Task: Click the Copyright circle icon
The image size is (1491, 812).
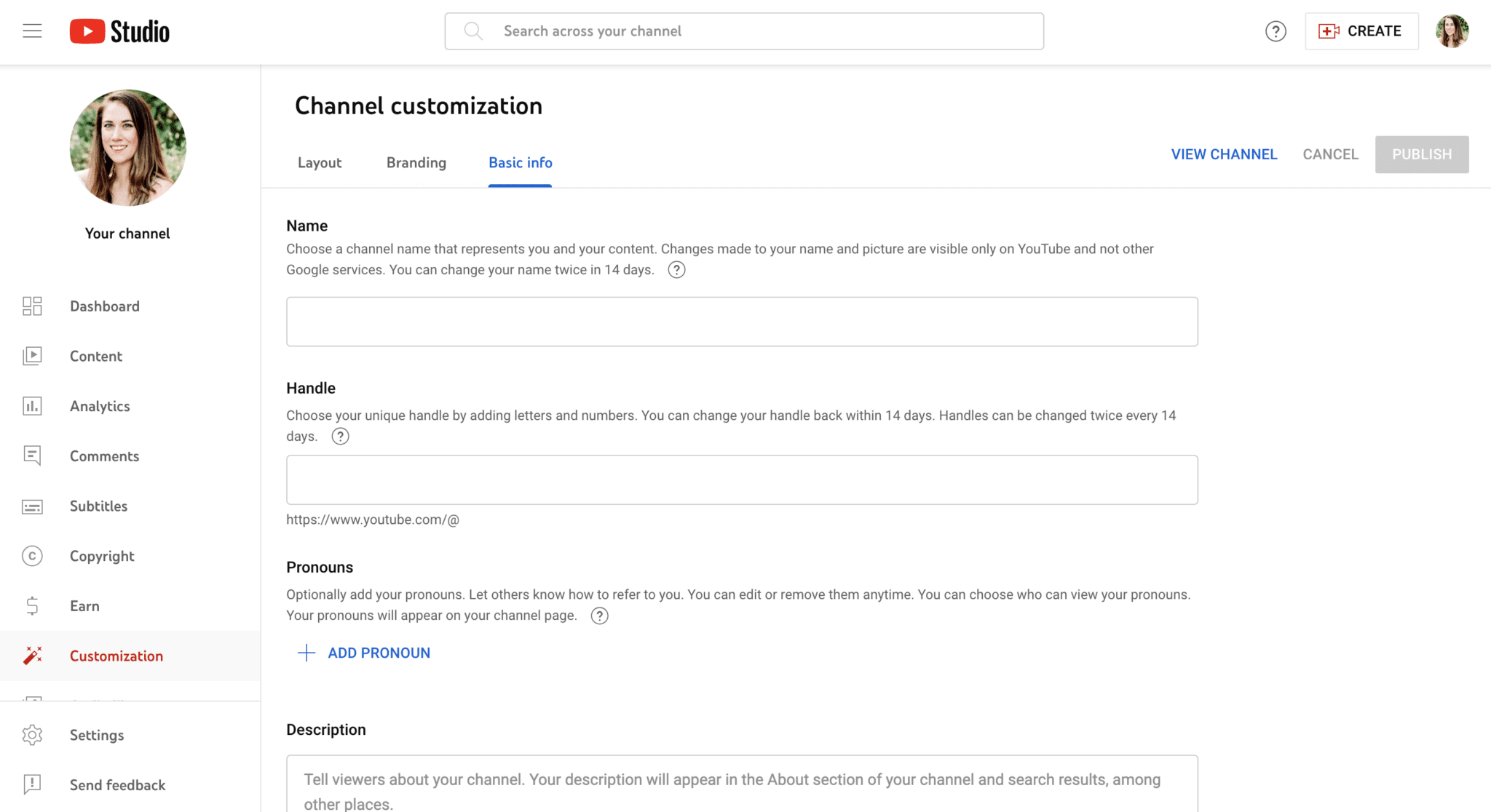Action: [32, 556]
